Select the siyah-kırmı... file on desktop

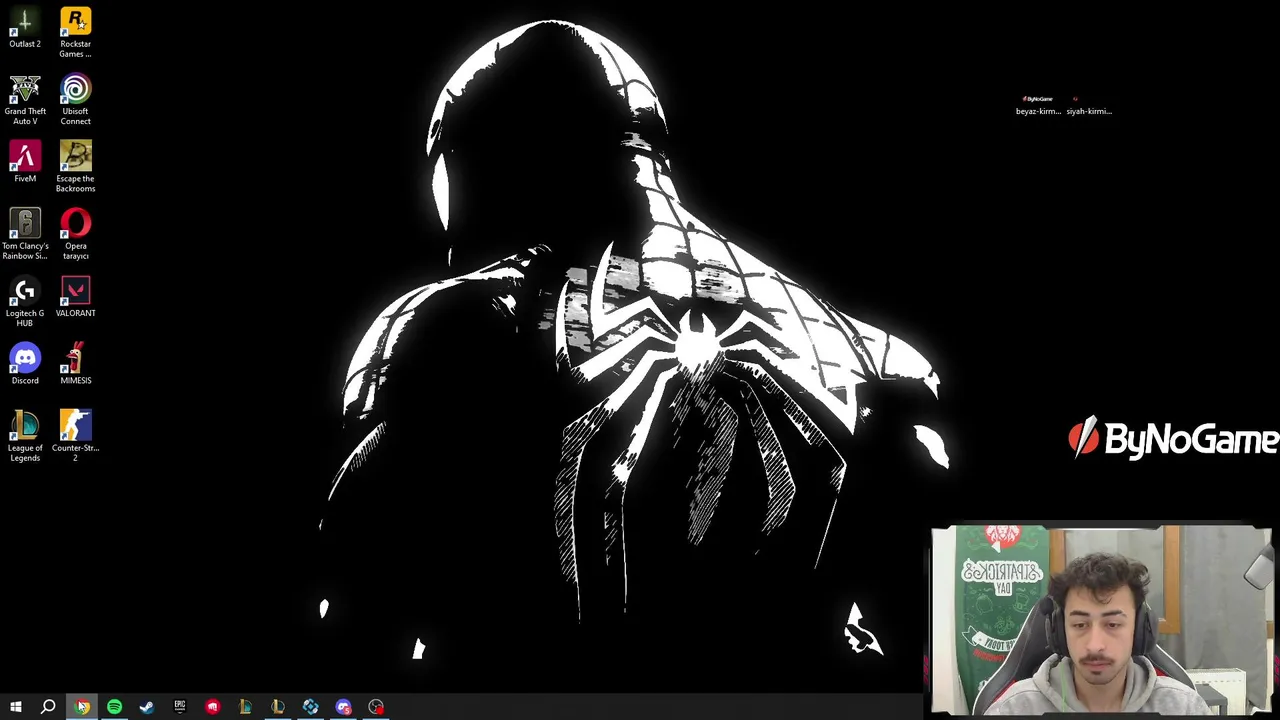1089,105
